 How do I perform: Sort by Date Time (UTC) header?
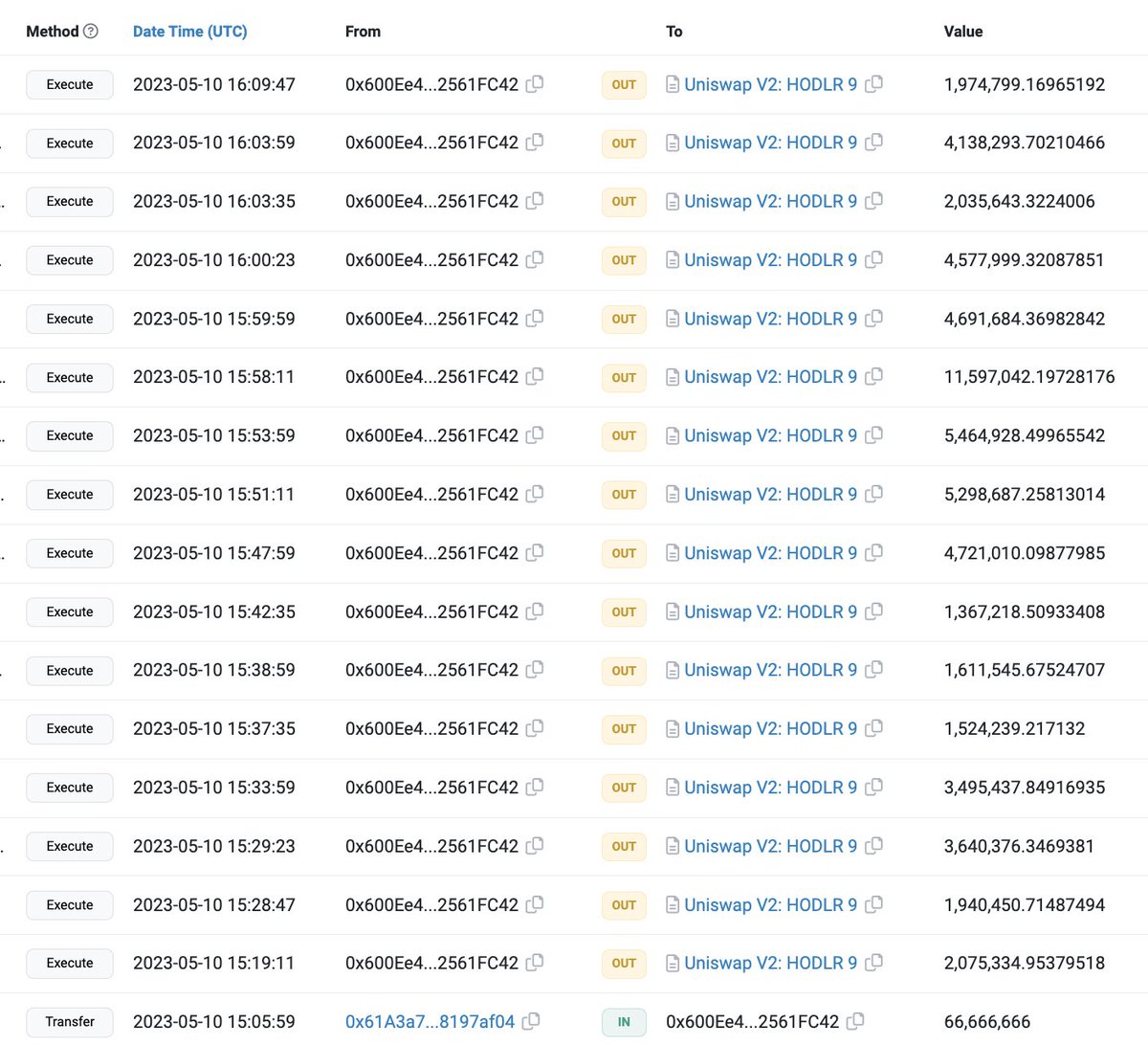[189, 32]
